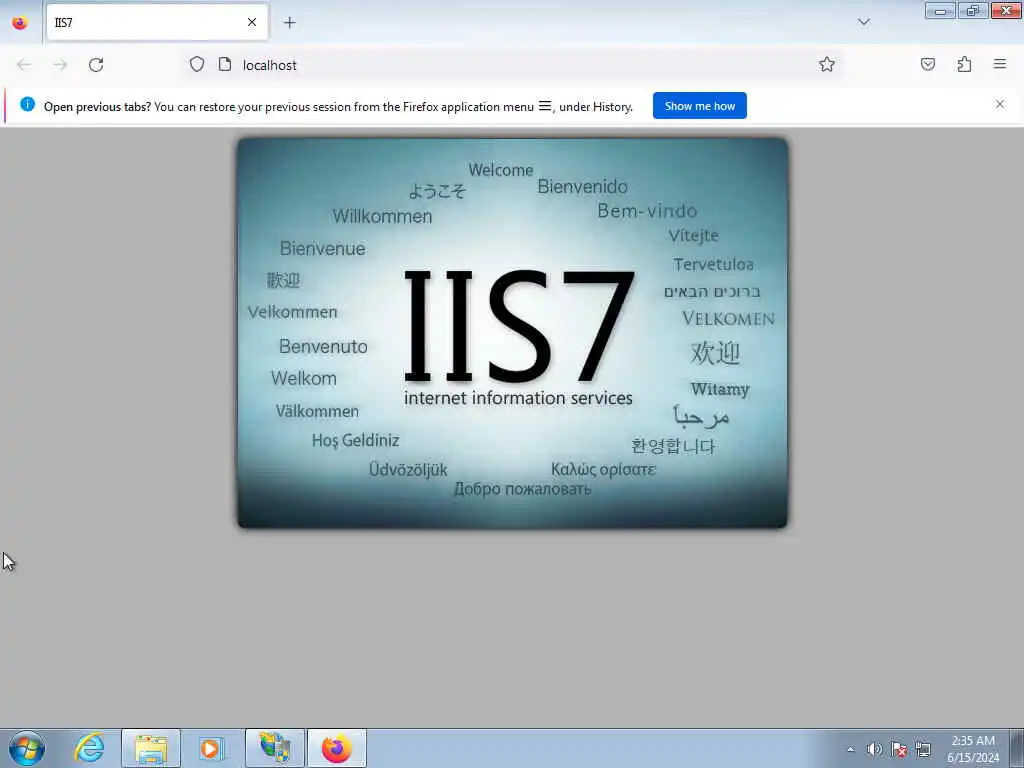Viewport: 1024px width, 768px height.
Task: Click the IIS7 welcome image
Action: [513, 332]
